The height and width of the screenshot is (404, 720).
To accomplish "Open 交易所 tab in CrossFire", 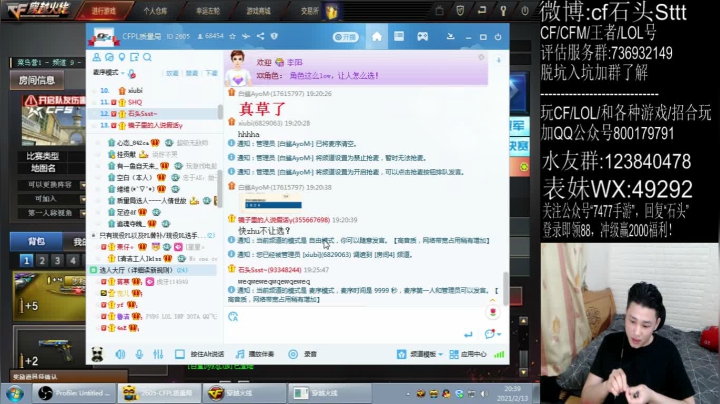I will (309, 11).
